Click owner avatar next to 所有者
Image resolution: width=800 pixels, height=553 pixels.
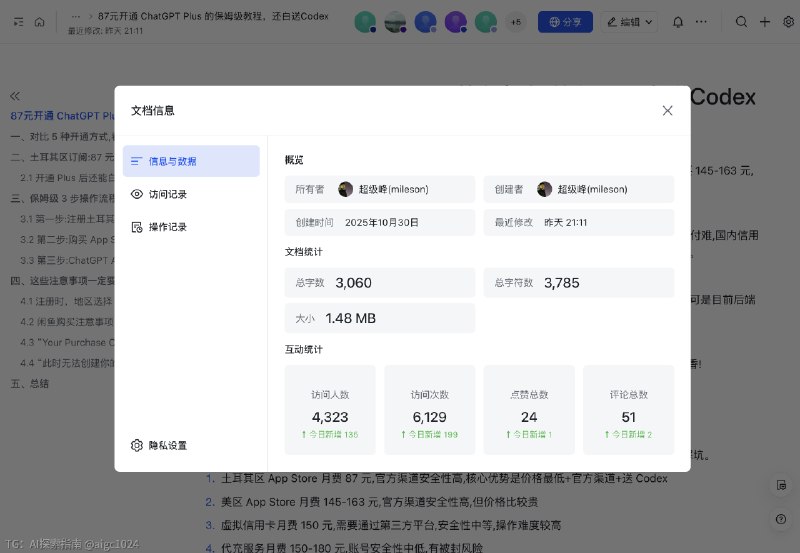pyautogui.click(x=345, y=189)
